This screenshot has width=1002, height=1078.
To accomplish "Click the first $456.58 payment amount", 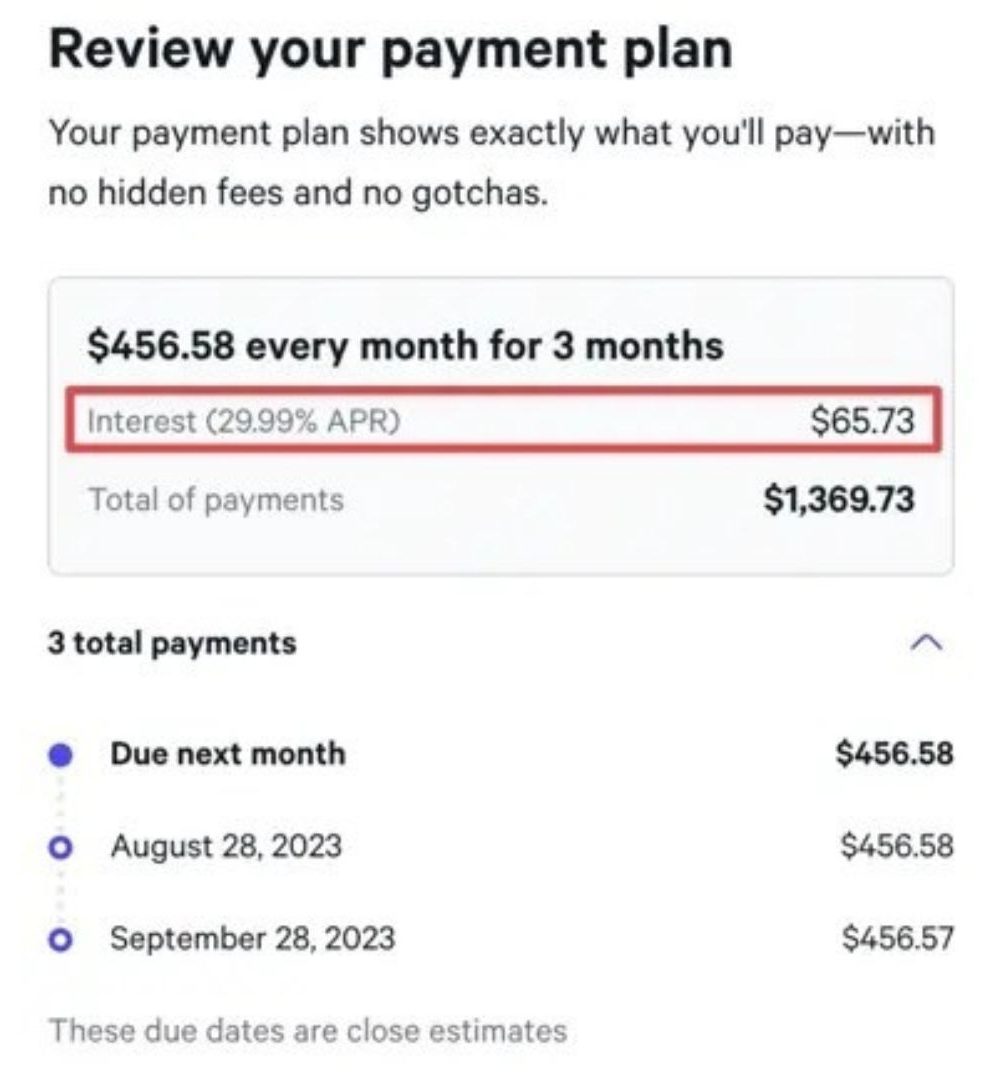I will point(897,753).
